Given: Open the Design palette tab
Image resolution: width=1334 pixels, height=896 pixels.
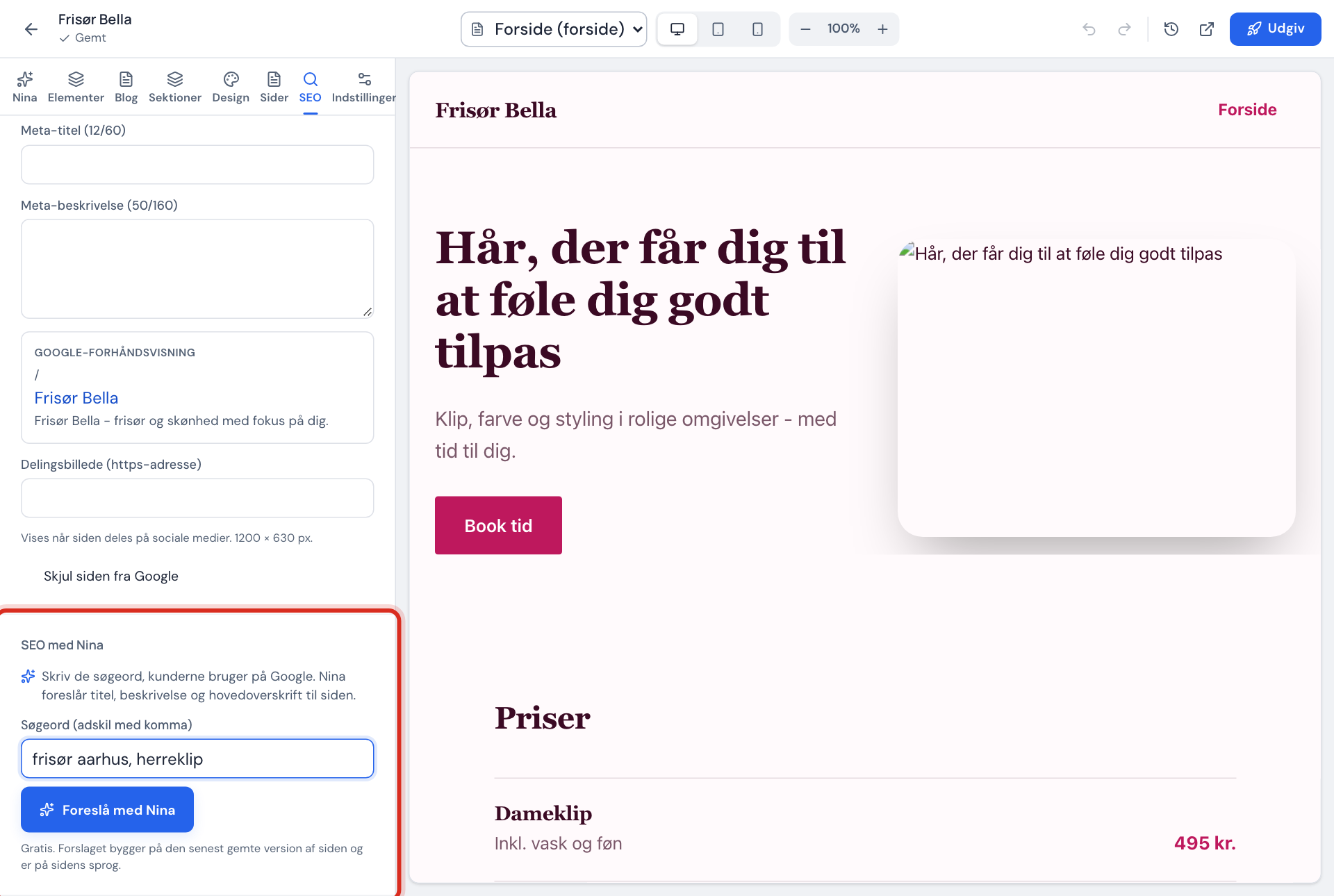Looking at the screenshot, I should [x=231, y=88].
